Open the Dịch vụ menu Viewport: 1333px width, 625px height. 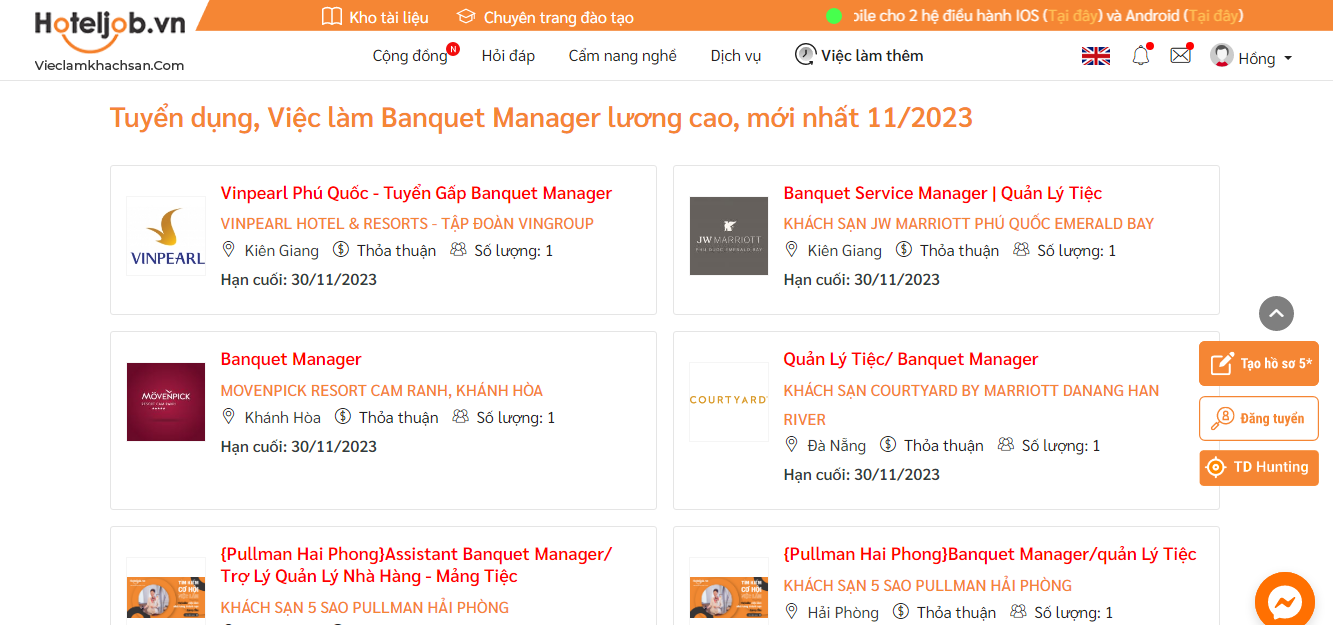pyautogui.click(x=736, y=56)
